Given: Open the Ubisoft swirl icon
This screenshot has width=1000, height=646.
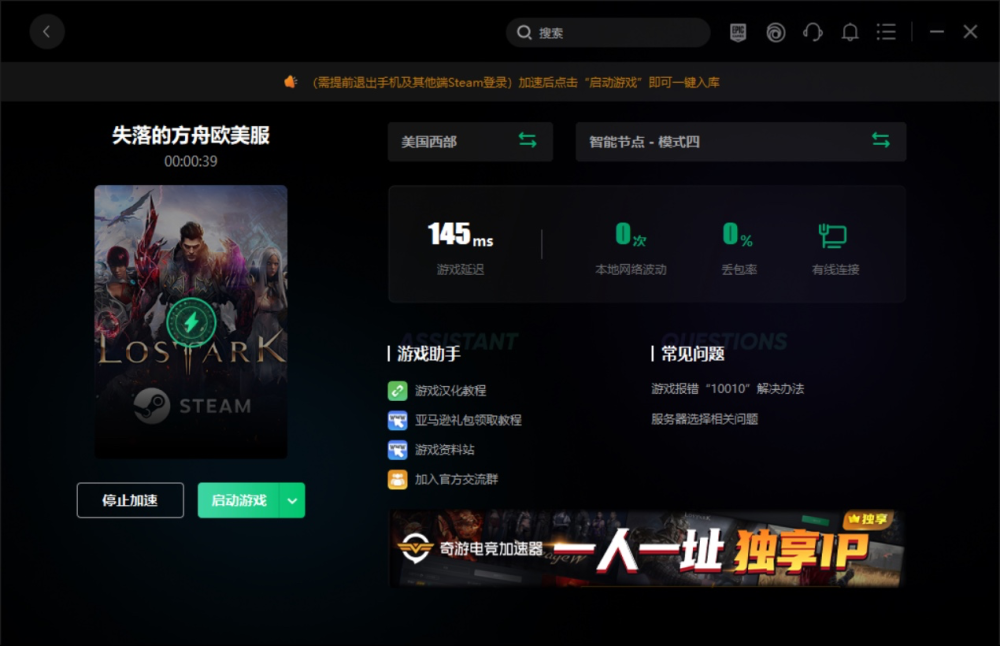Looking at the screenshot, I should point(776,33).
